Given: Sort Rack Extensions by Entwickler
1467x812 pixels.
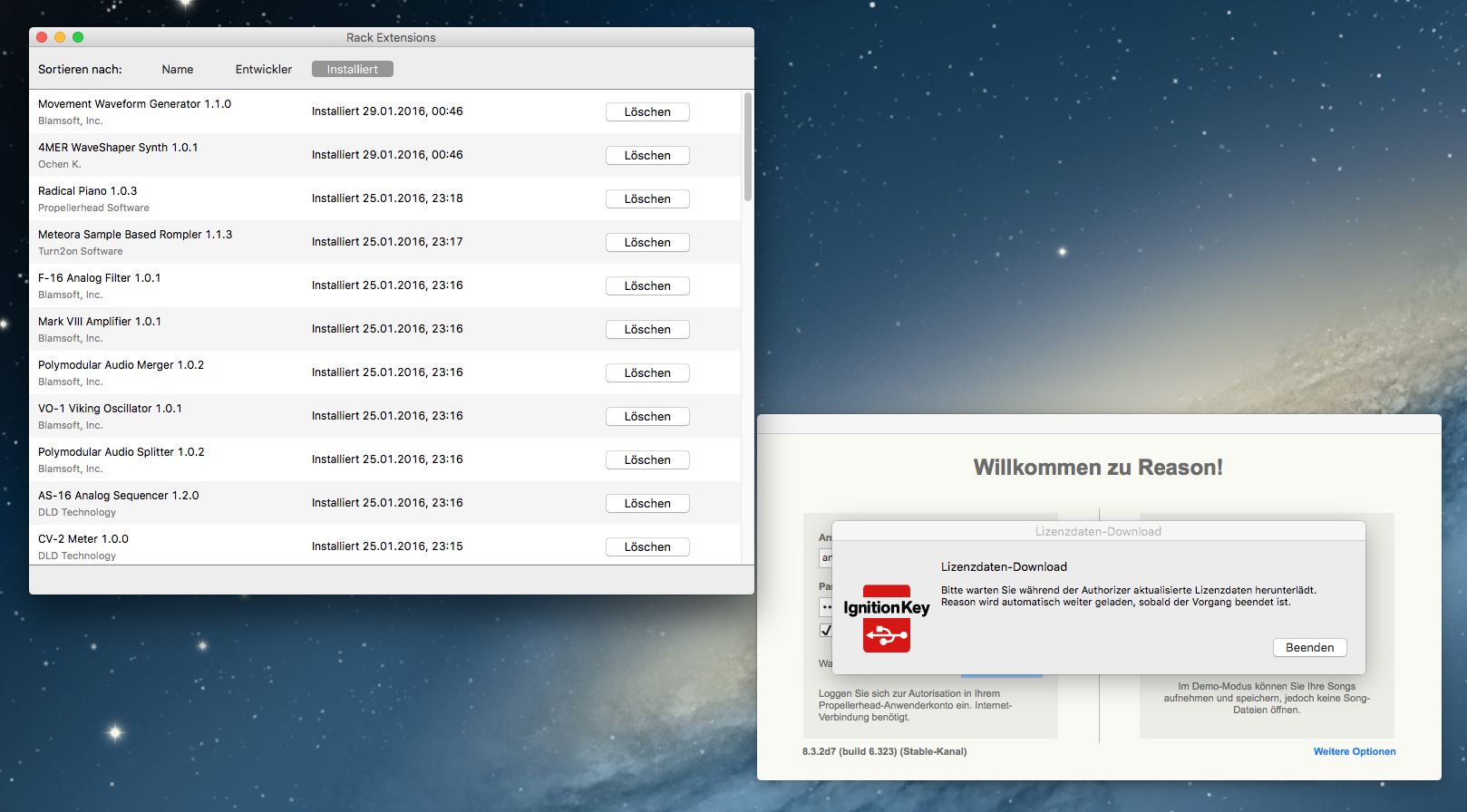Looking at the screenshot, I should [264, 70].
